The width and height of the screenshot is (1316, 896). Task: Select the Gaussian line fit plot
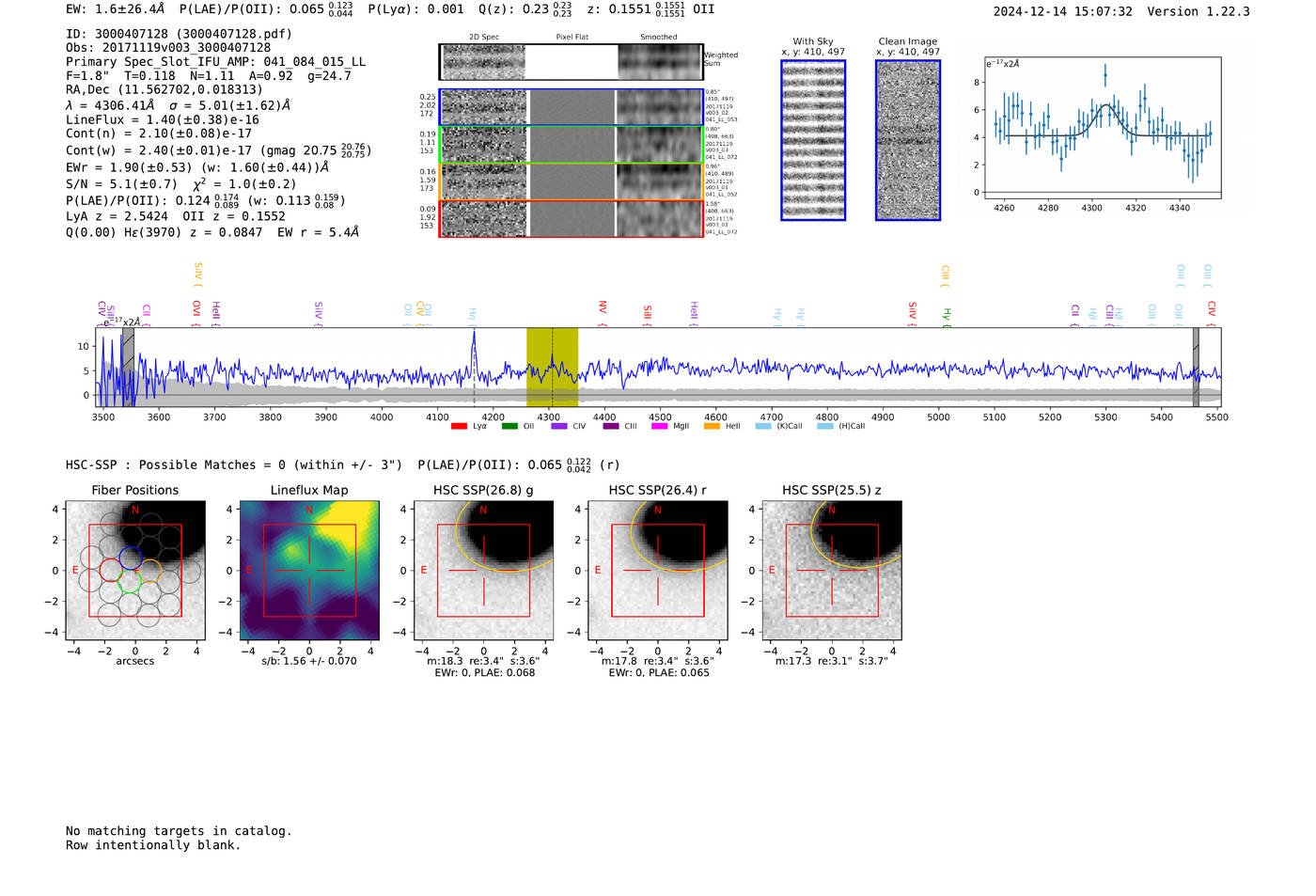pos(1103,128)
